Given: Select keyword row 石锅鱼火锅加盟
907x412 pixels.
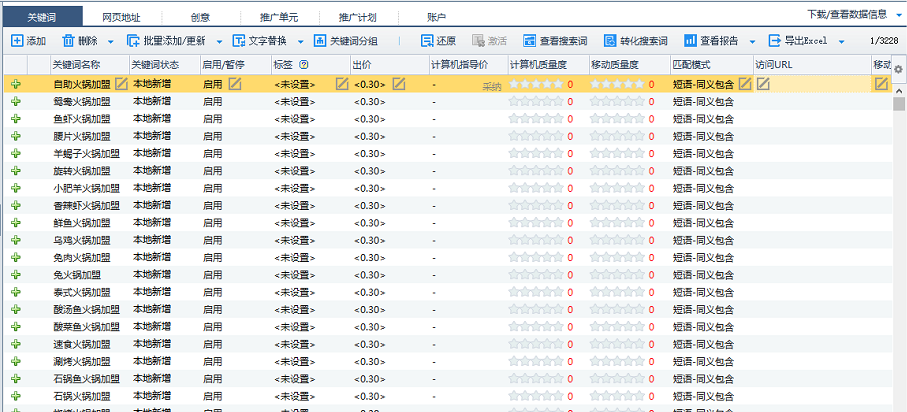Looking at the screenshot, I should (447, 378).
